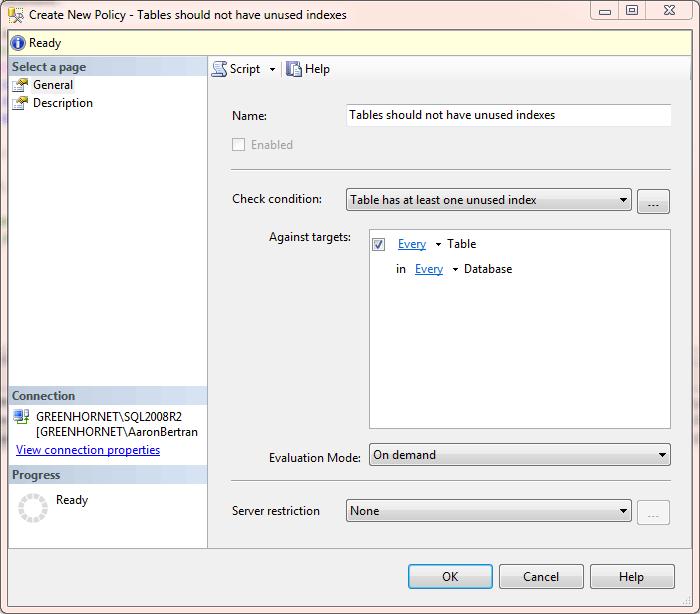The image size is (700, 614).
Task: Open the dropdown arrow before Table
Action: (x=438, y=244)
